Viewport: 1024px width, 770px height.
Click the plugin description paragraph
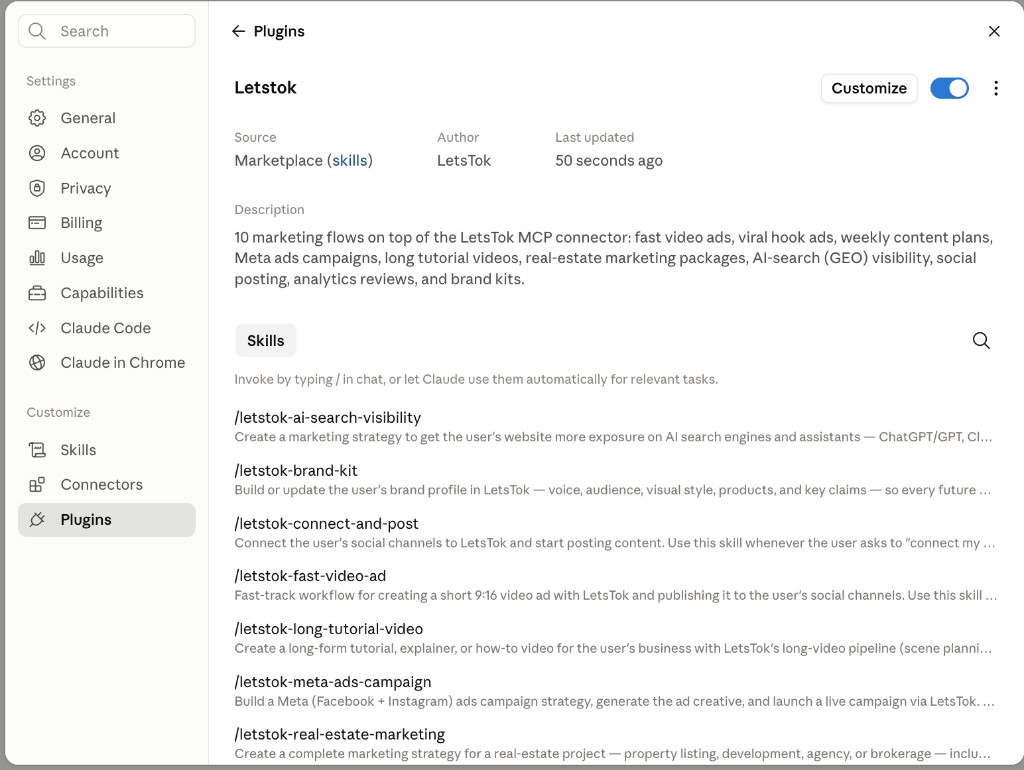(x=614, y=258)
